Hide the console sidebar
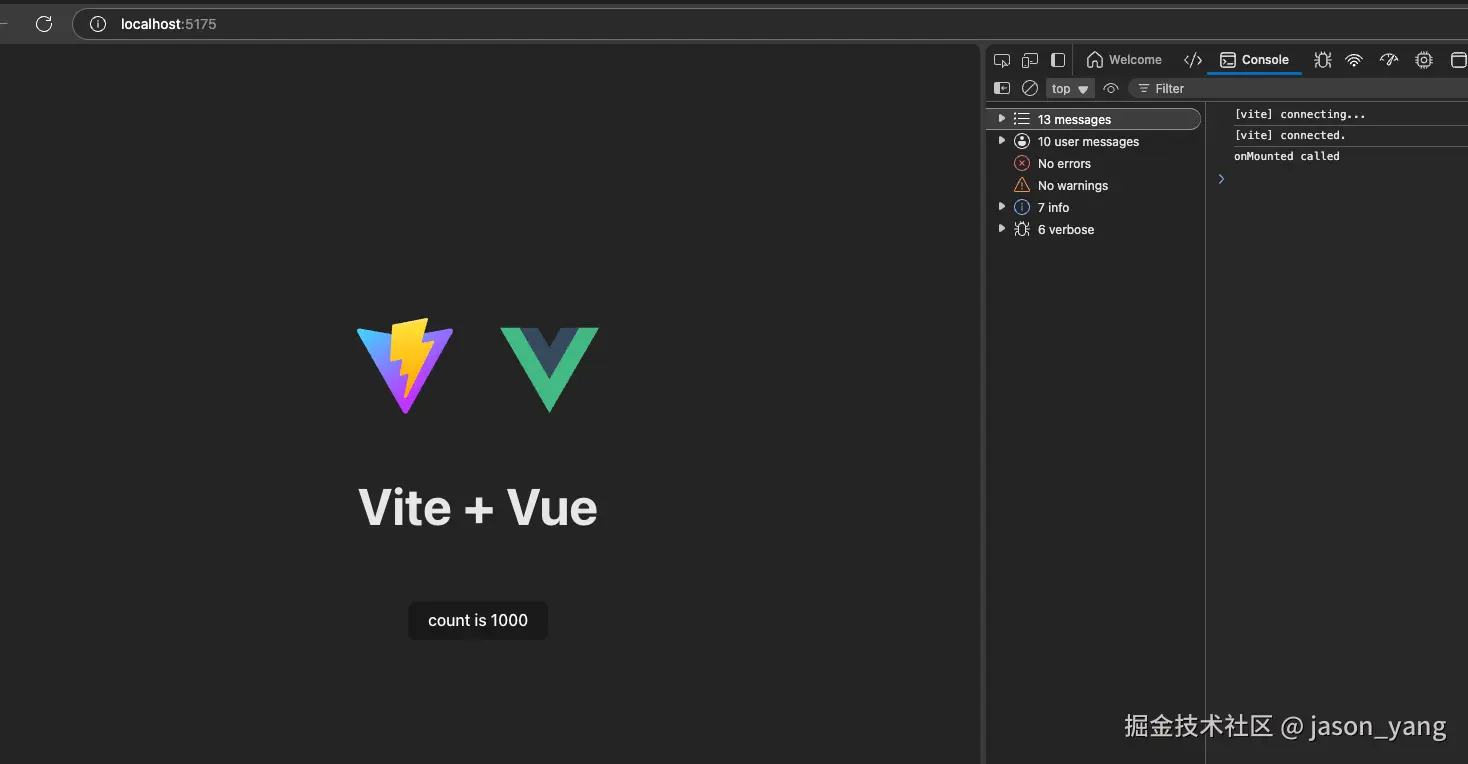This screenshot has width=1468, height=764. (x=1002, y=88)
